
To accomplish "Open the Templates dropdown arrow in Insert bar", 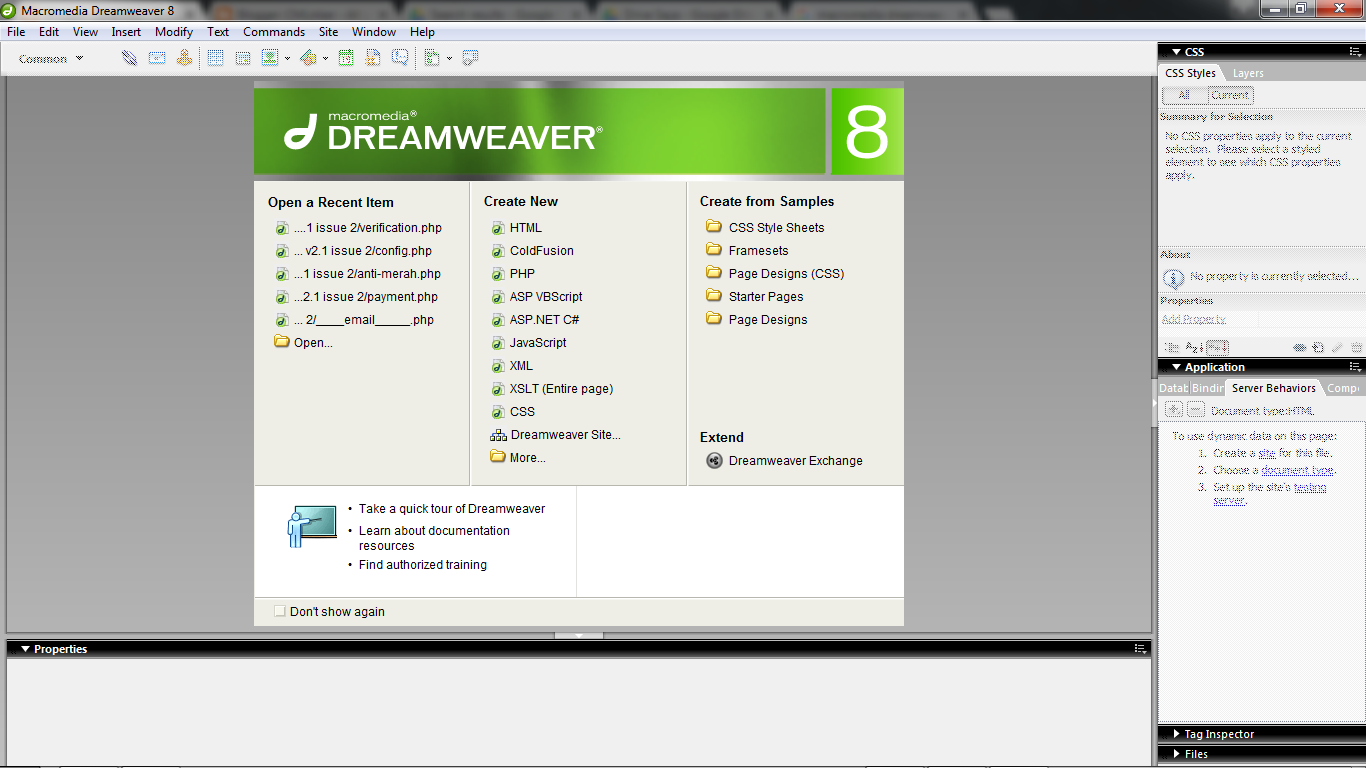I will [x=449, y=59].
